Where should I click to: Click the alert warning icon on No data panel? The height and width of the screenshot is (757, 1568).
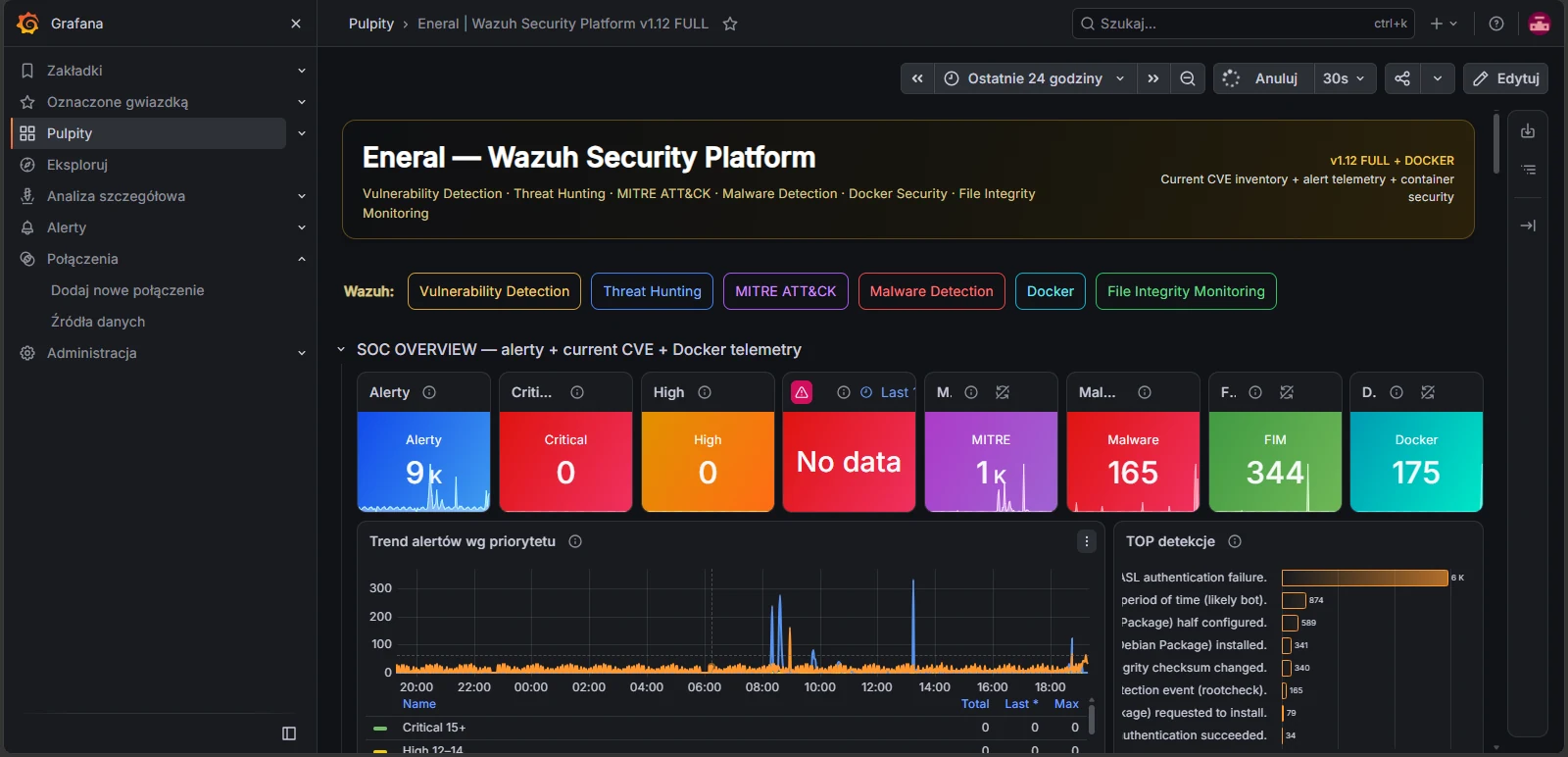802,392
